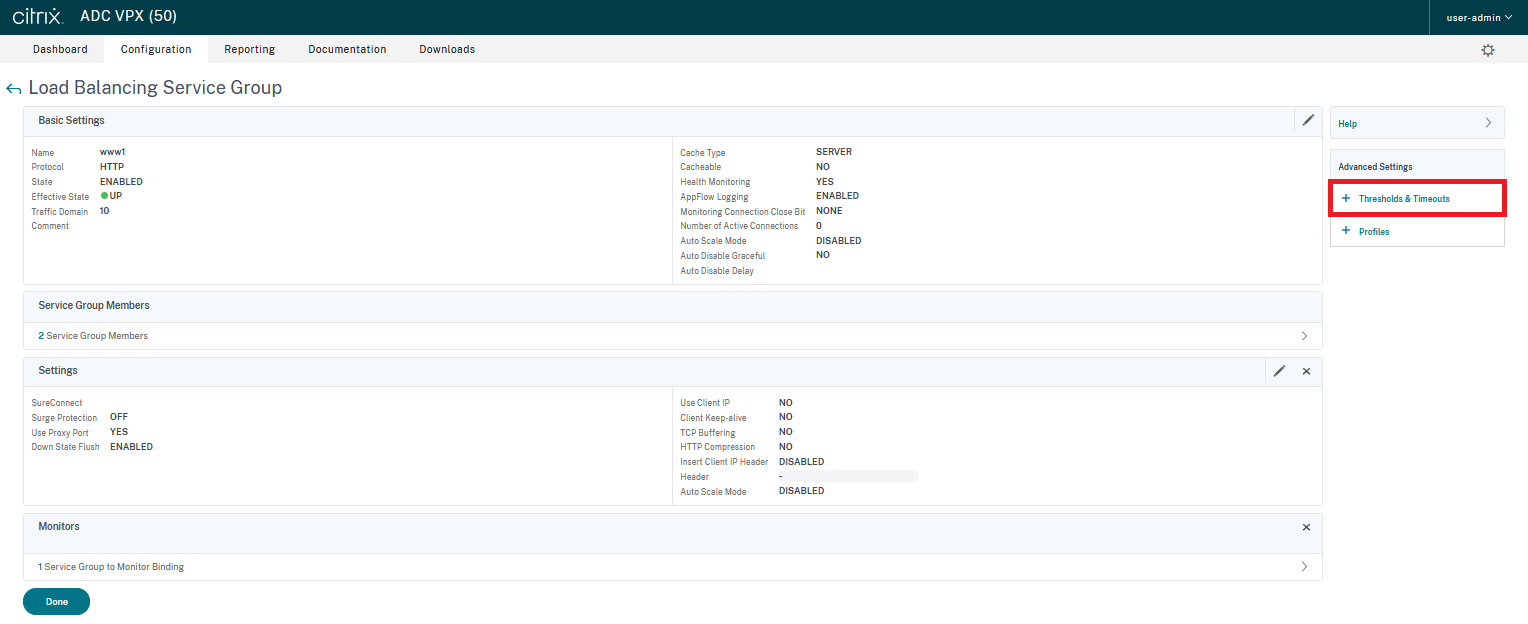1528x624 pixels.
Task: Expand the Help panel chevron
Action: click(x=1488, y=123)
